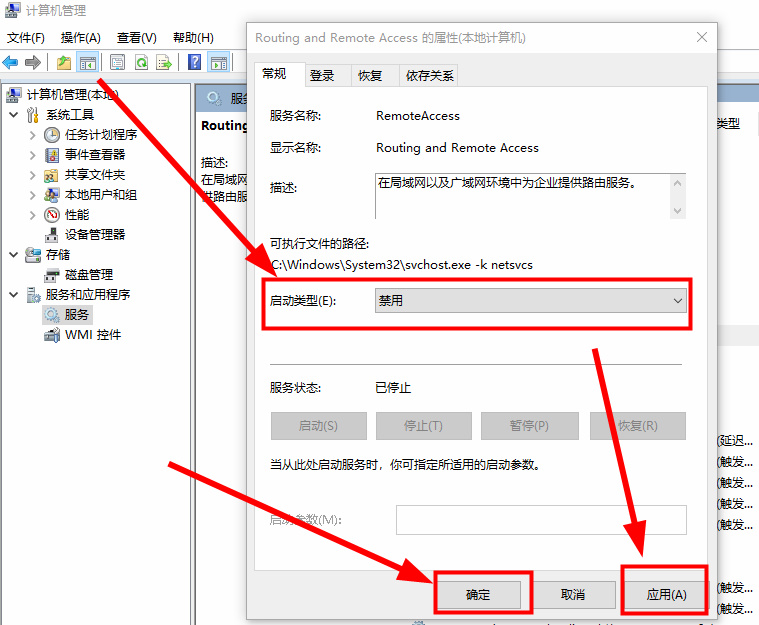Screen dimensions: 759x625
Task: Click the refresh toolbar icon
Action: 141,62
